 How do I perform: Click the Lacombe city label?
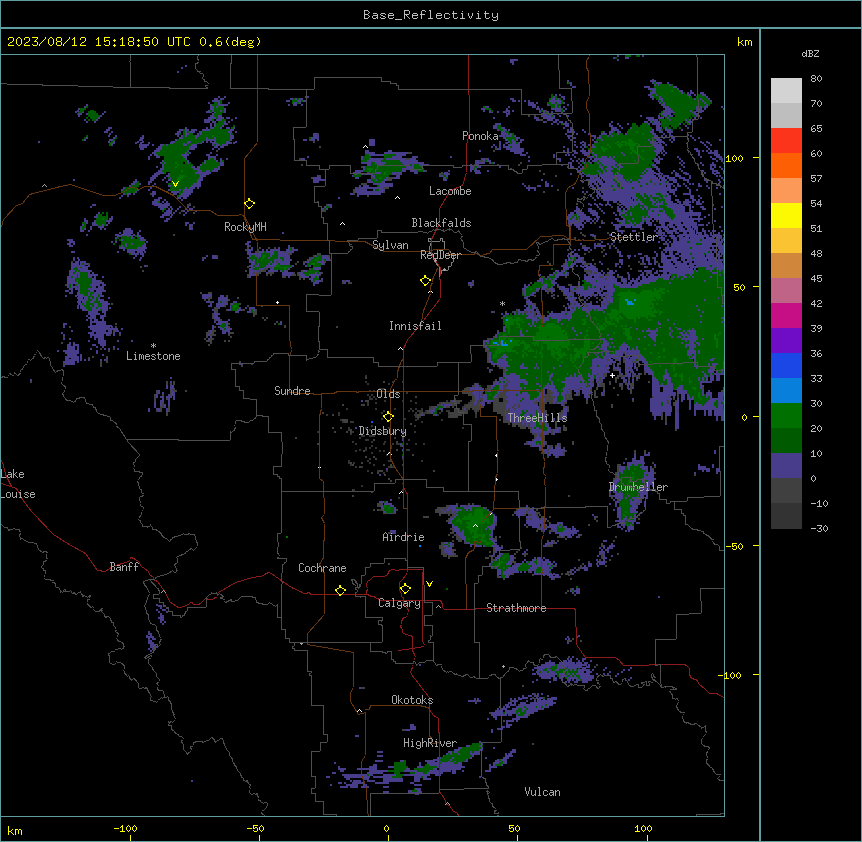click(x=450, y=191)
